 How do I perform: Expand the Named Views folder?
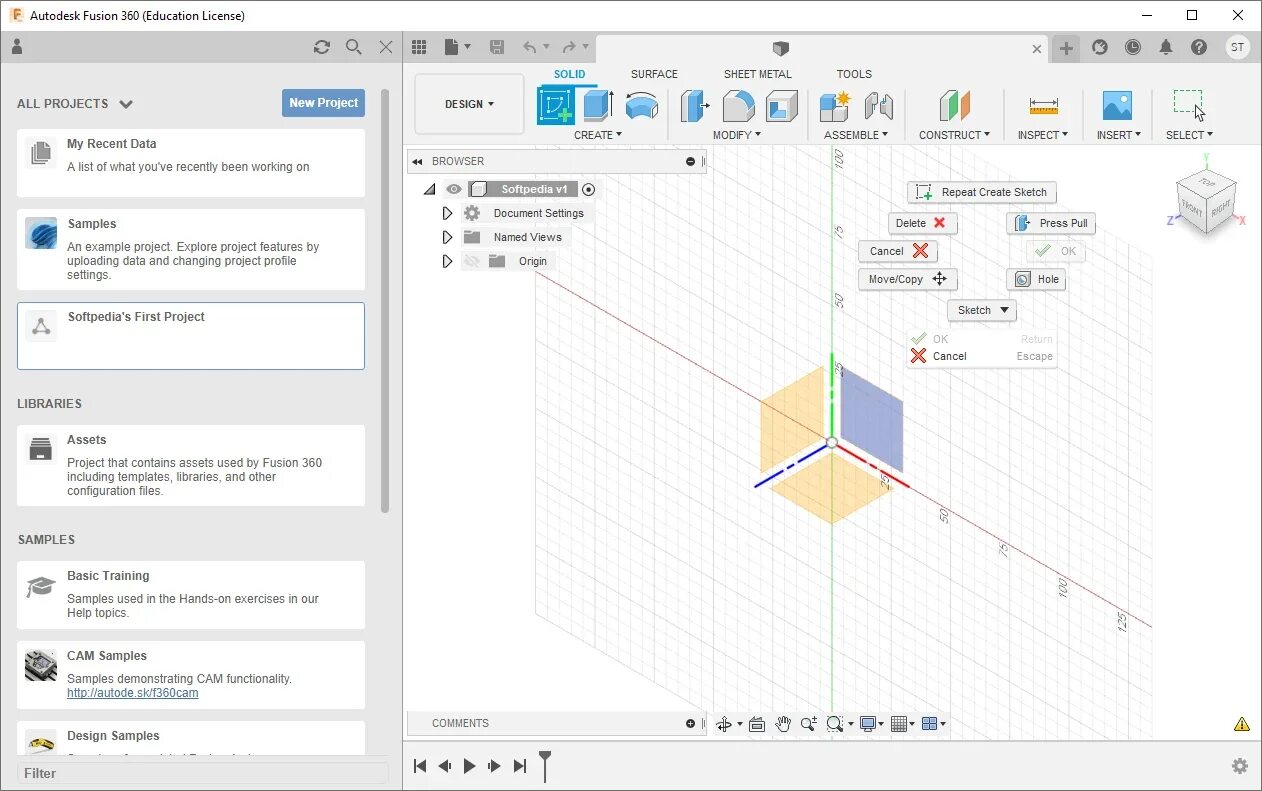[x=447, y=237]
